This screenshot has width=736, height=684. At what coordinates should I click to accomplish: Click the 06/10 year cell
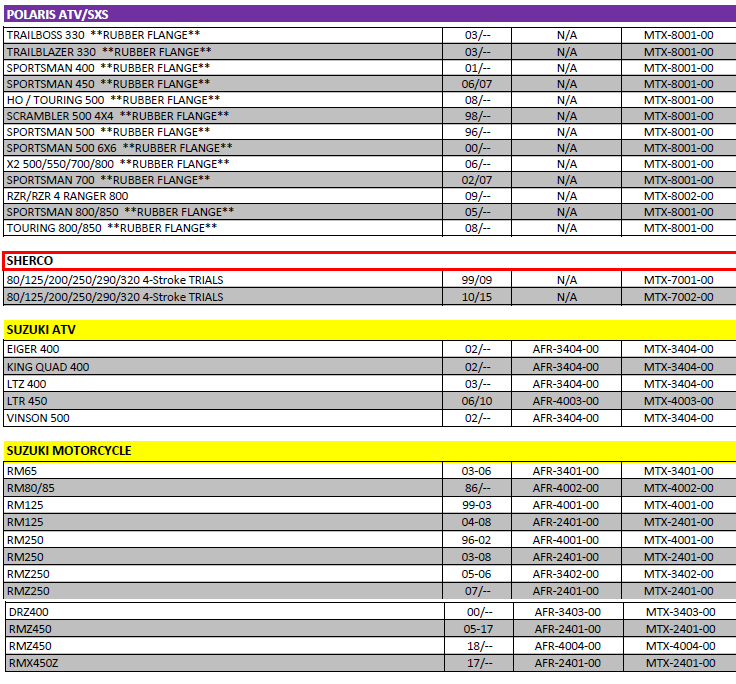click(x=477, y=401)
